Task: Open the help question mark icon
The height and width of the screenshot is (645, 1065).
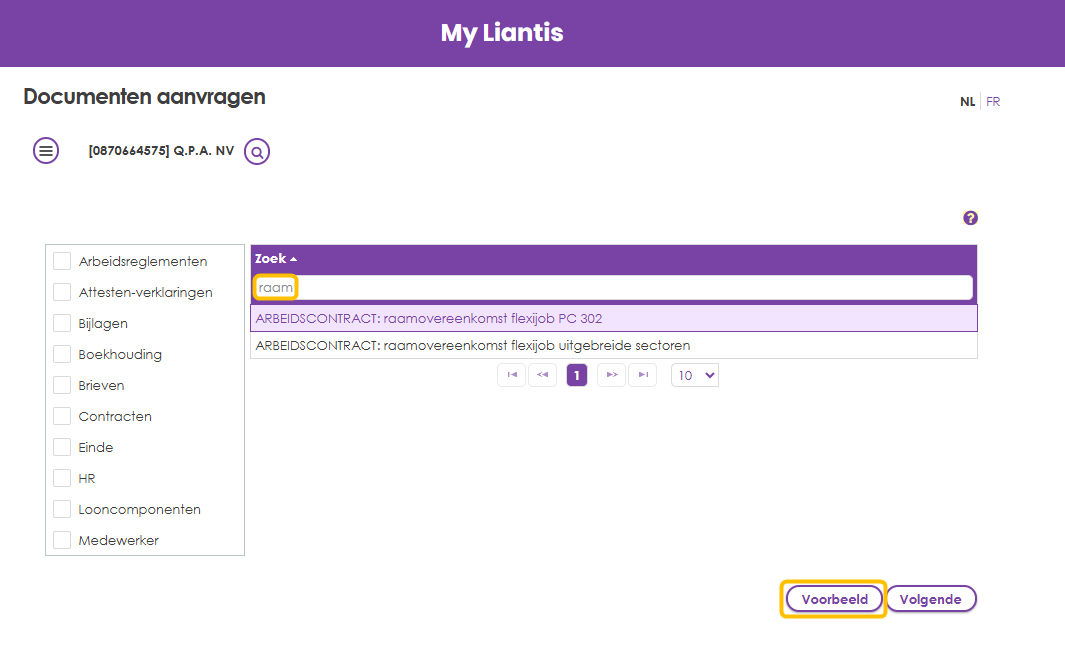Action: point(971,218)
